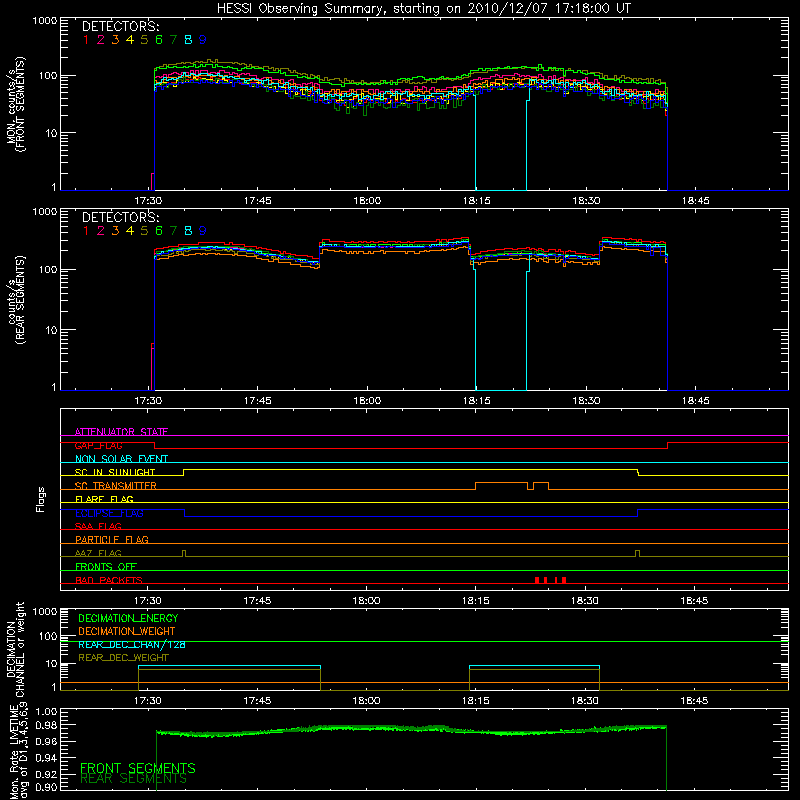Click detector 5 legend in front segments panel
The image size is (800, 800).
click(x=144, y=39)
